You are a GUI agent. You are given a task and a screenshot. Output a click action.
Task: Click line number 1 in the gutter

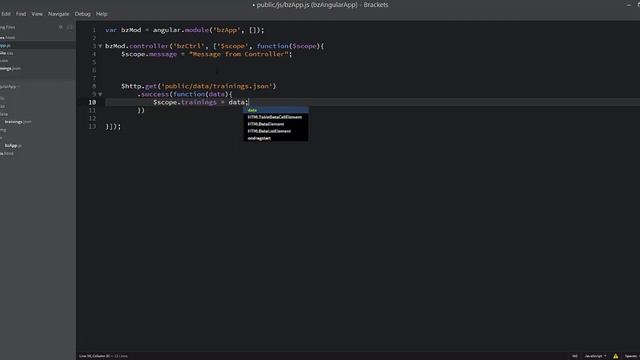tap(94, 30)
